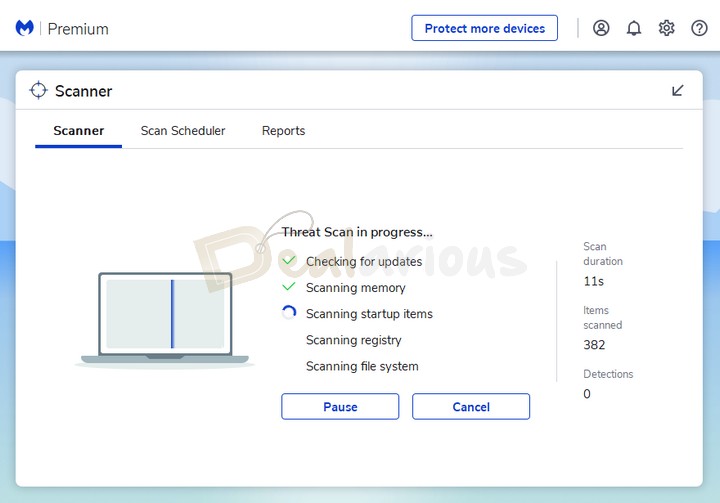Image resolution: width=720 pixels, height=503 pixels.
Task: Open the account profile icon
Action: pyautogui.click(x=601, y=28)
